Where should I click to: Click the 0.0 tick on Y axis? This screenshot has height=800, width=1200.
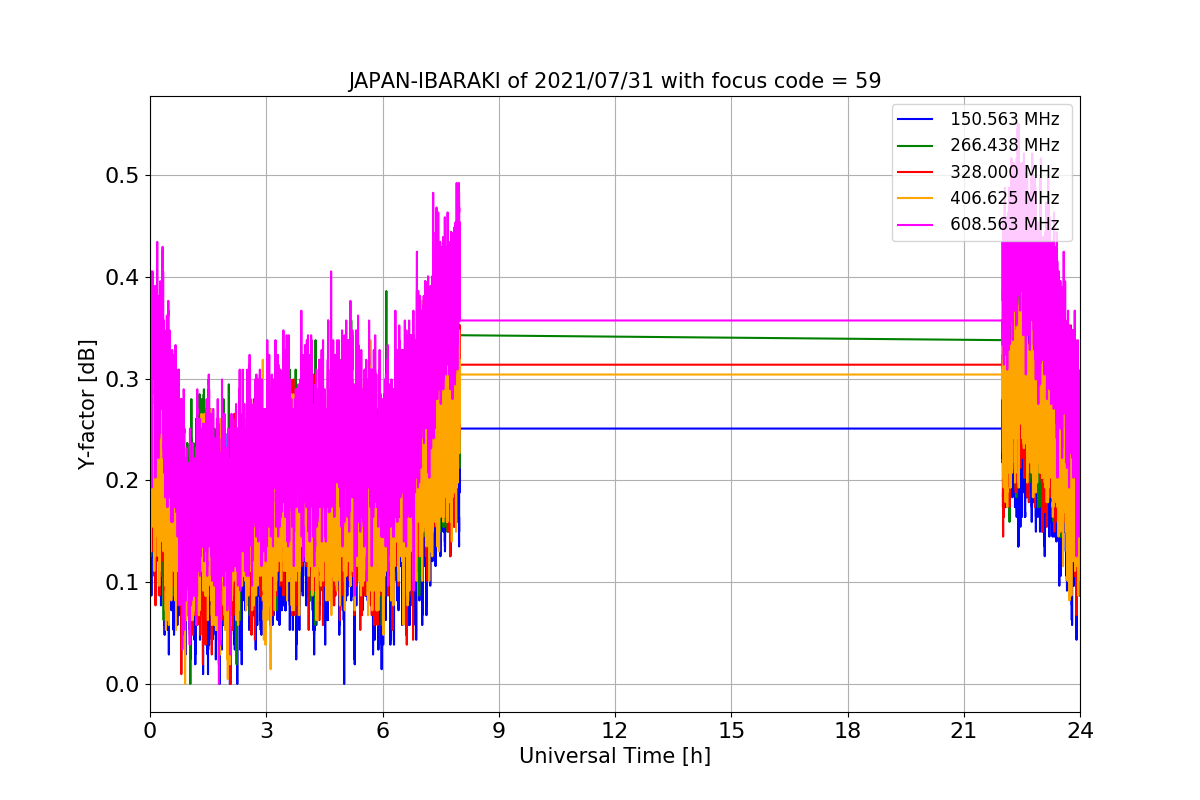(x=122, y=684)
